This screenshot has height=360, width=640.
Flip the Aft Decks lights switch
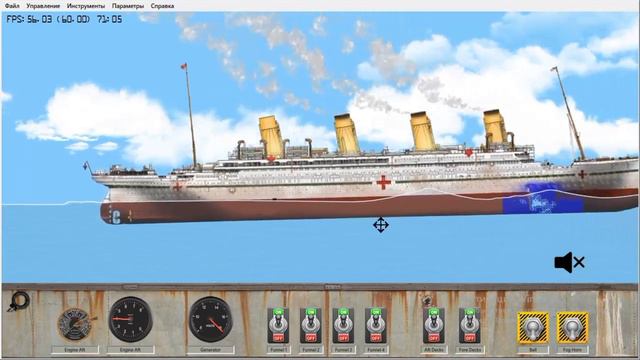(434, 326)
